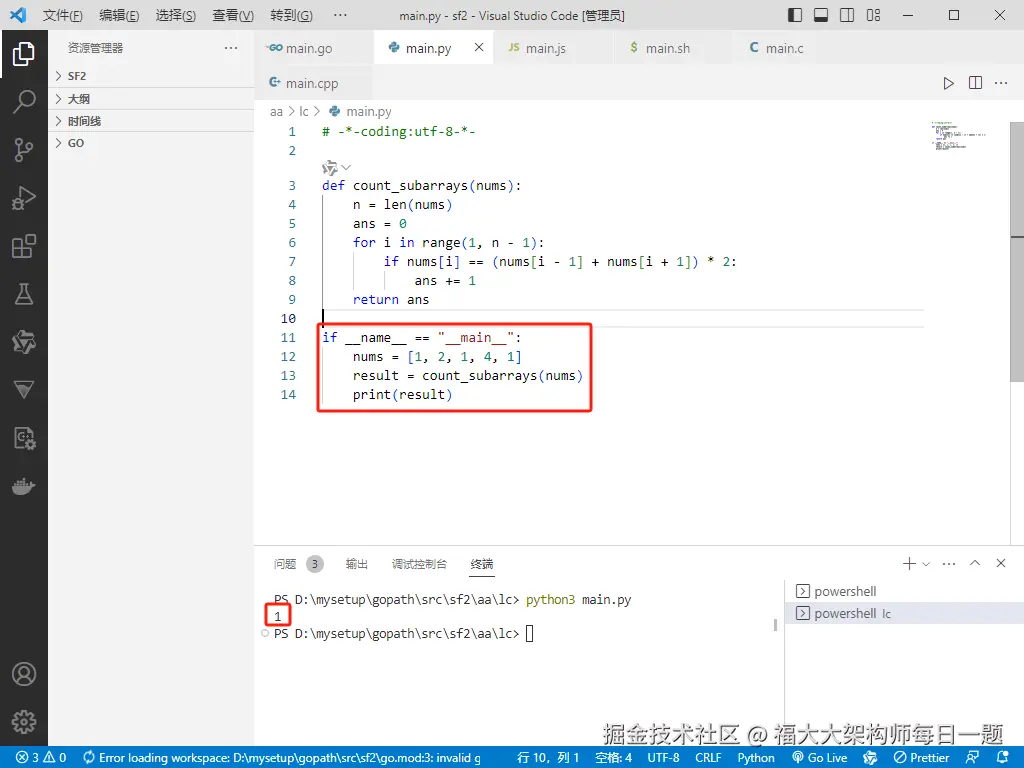The height and width of the screenshot is (768, 1024).
Task: Click main.py in the breadcrumb
Action: coord(368,112)
